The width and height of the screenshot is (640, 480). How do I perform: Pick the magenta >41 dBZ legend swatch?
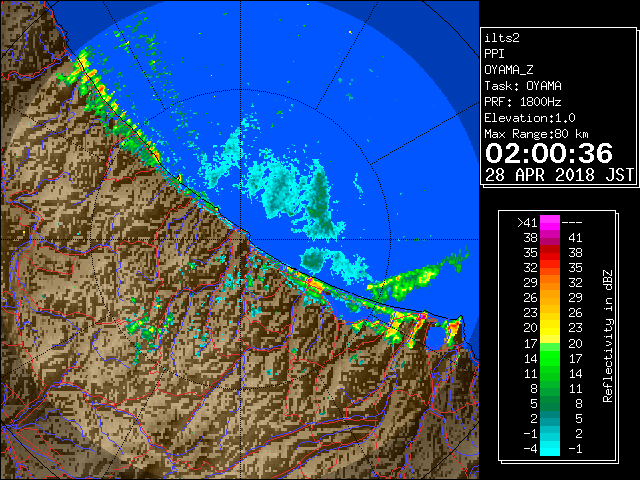click(550, 223)
